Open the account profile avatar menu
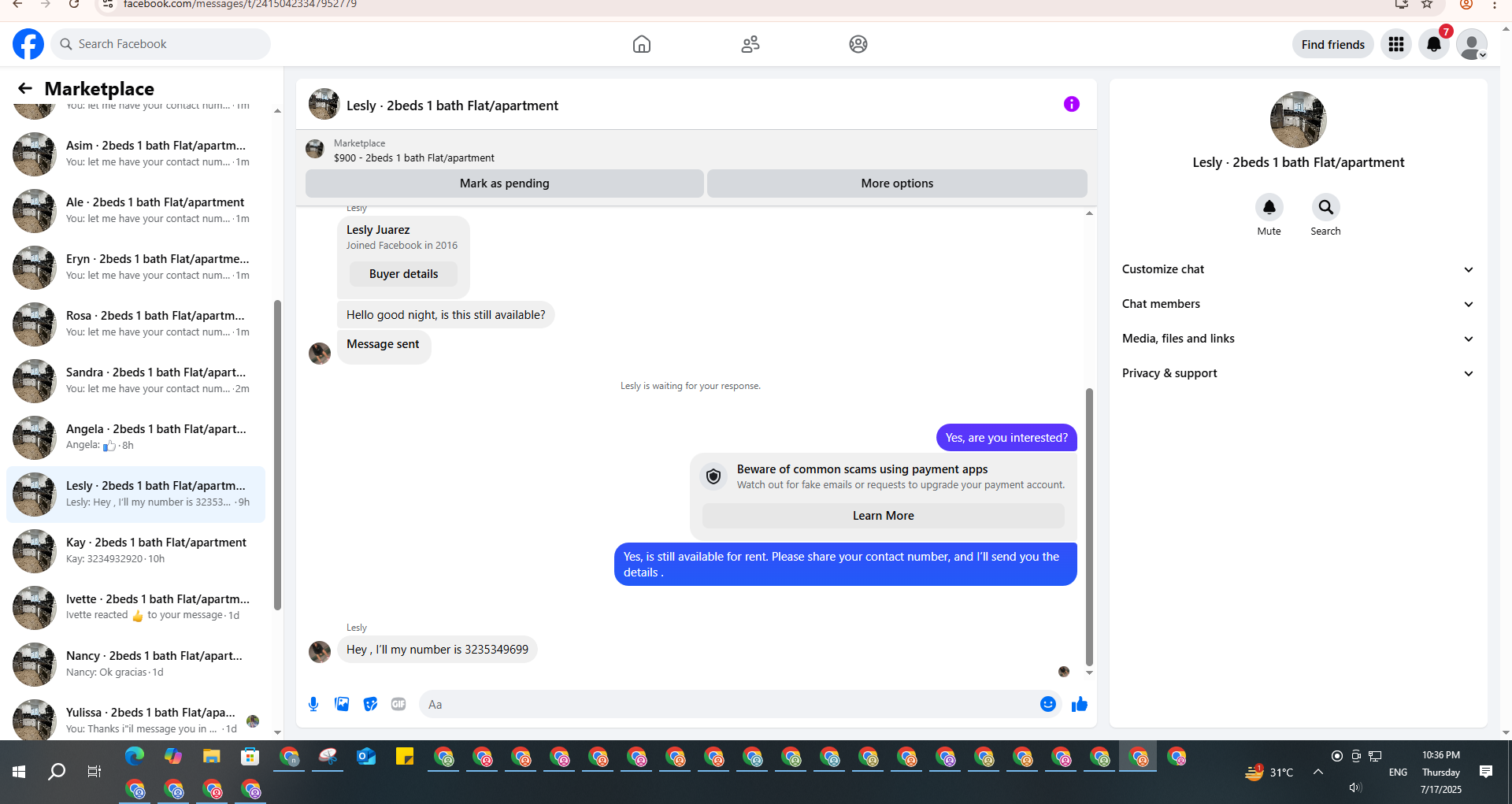 click(1471, 44)
